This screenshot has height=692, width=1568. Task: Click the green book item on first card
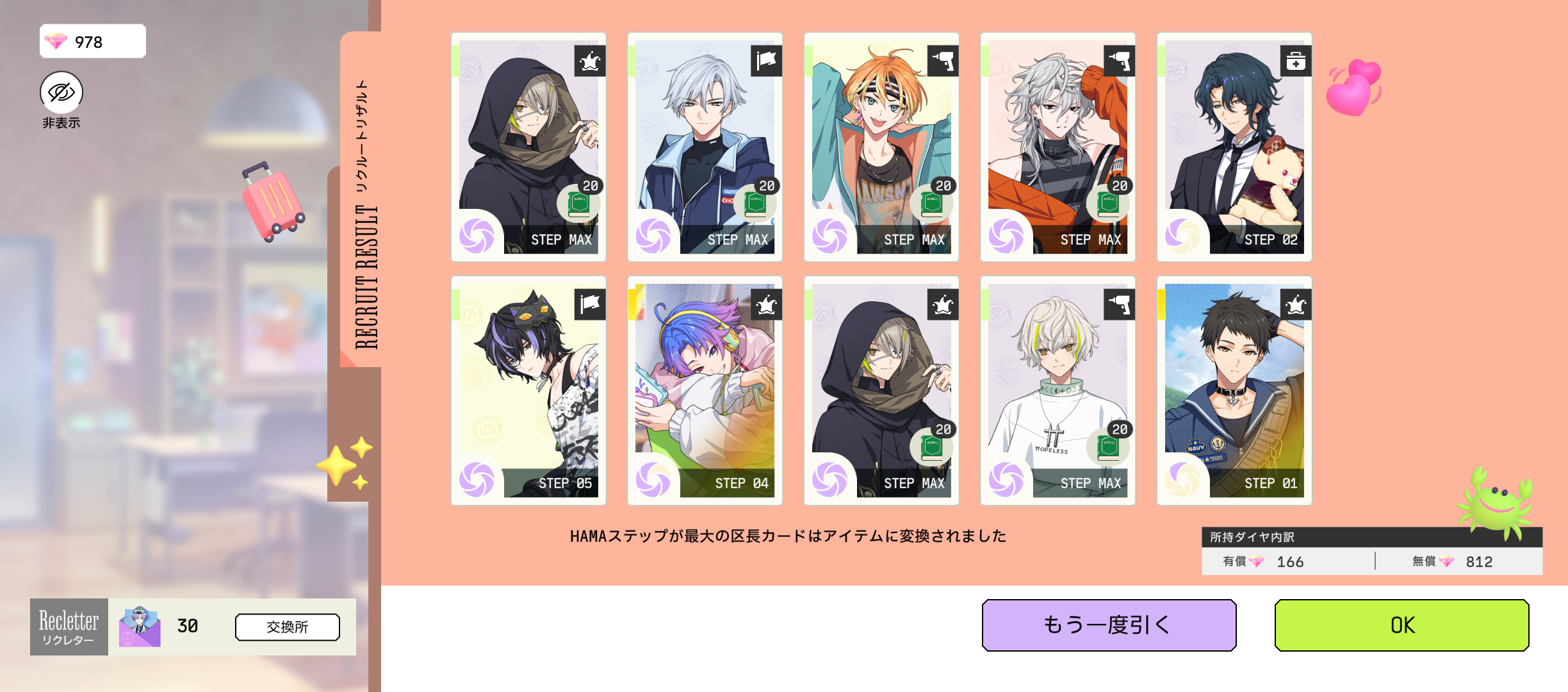tap(579, 204)
